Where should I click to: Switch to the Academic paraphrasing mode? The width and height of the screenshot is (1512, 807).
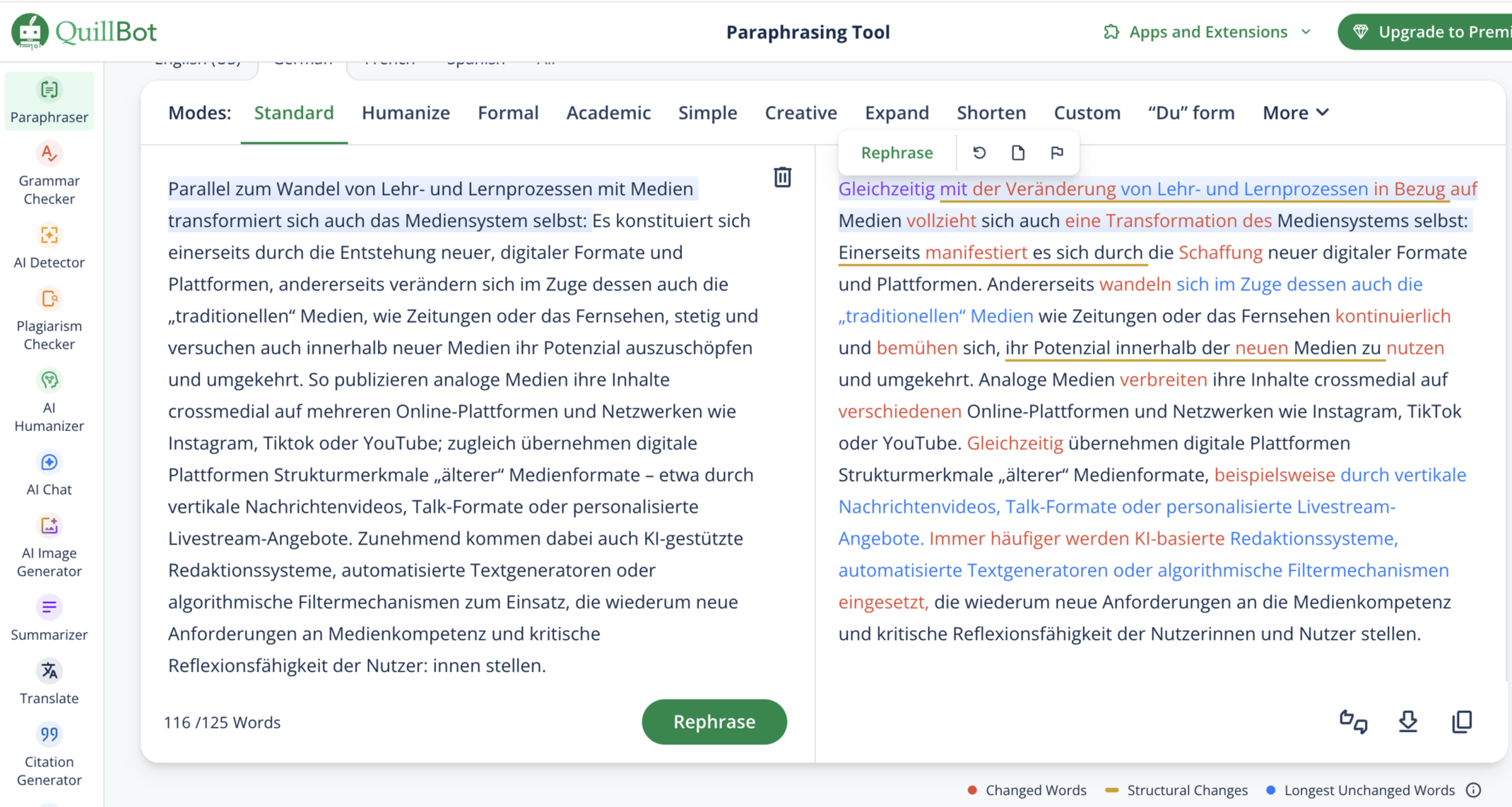click(x=608, y=112)
